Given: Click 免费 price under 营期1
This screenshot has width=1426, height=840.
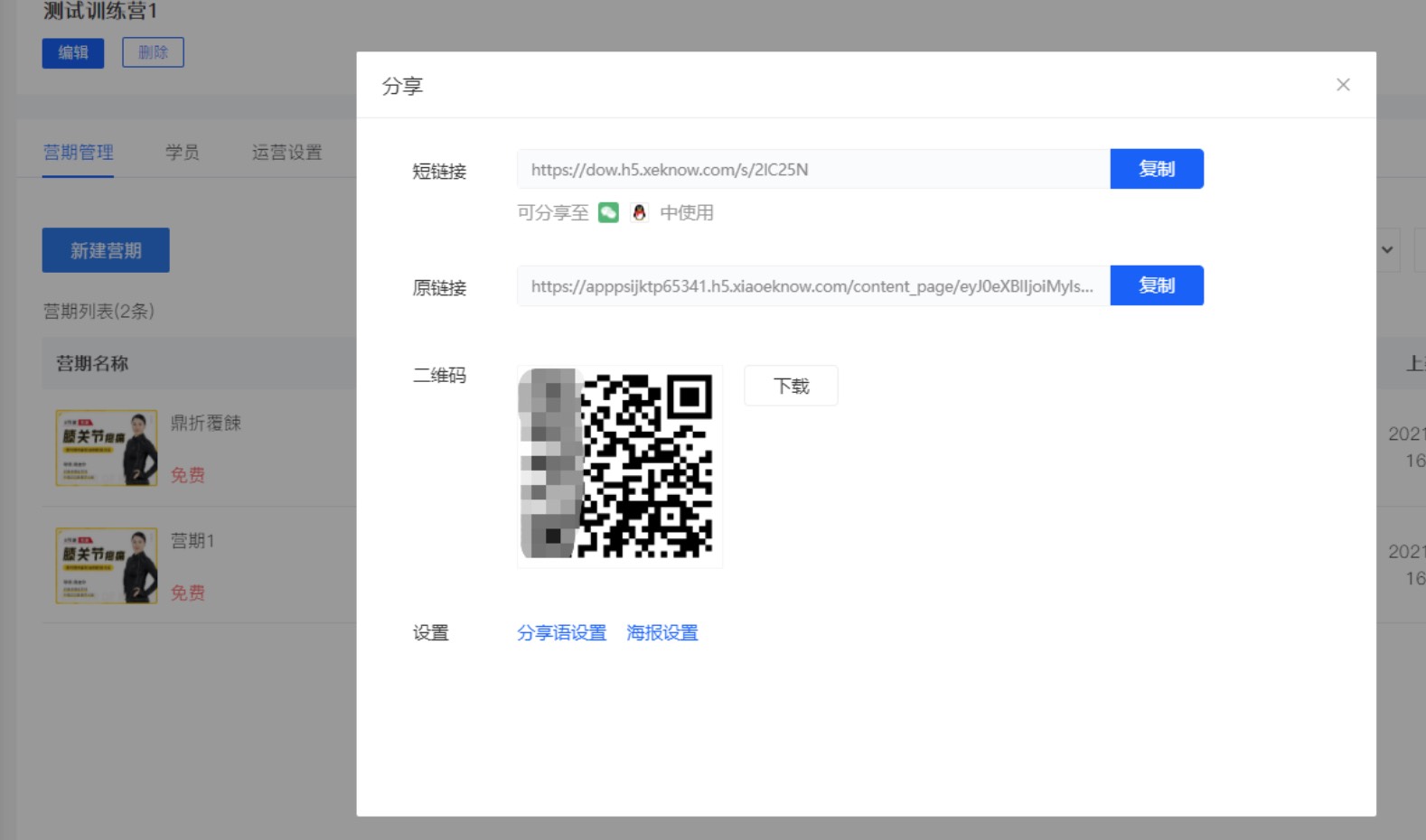Looking at the screenshot, I should 188,593.
